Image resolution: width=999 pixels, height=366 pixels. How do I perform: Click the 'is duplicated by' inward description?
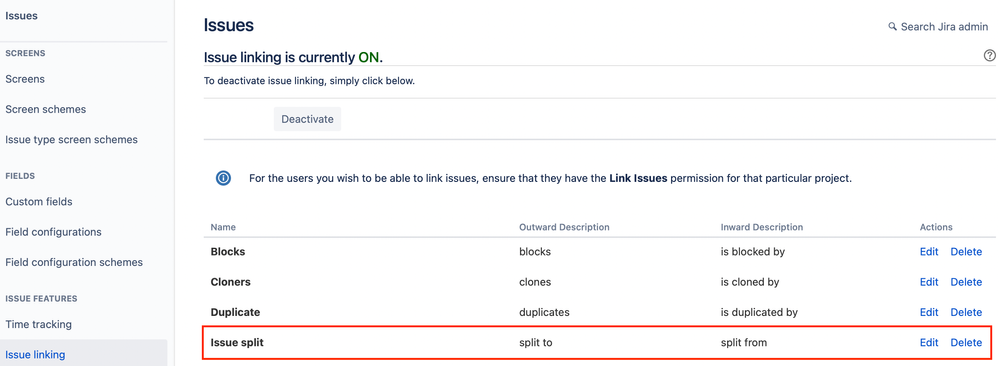point(759,312)
